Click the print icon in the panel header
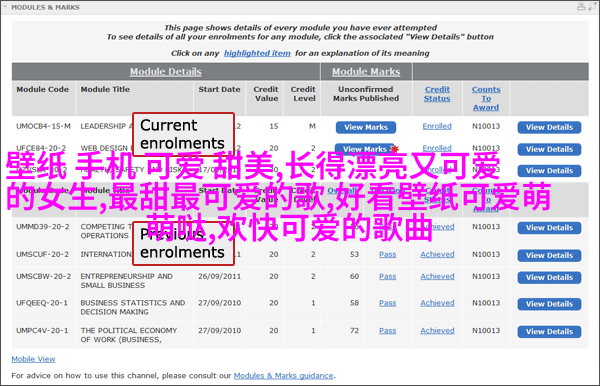Viewport: 600px width, 386px height. coord(581,7)
